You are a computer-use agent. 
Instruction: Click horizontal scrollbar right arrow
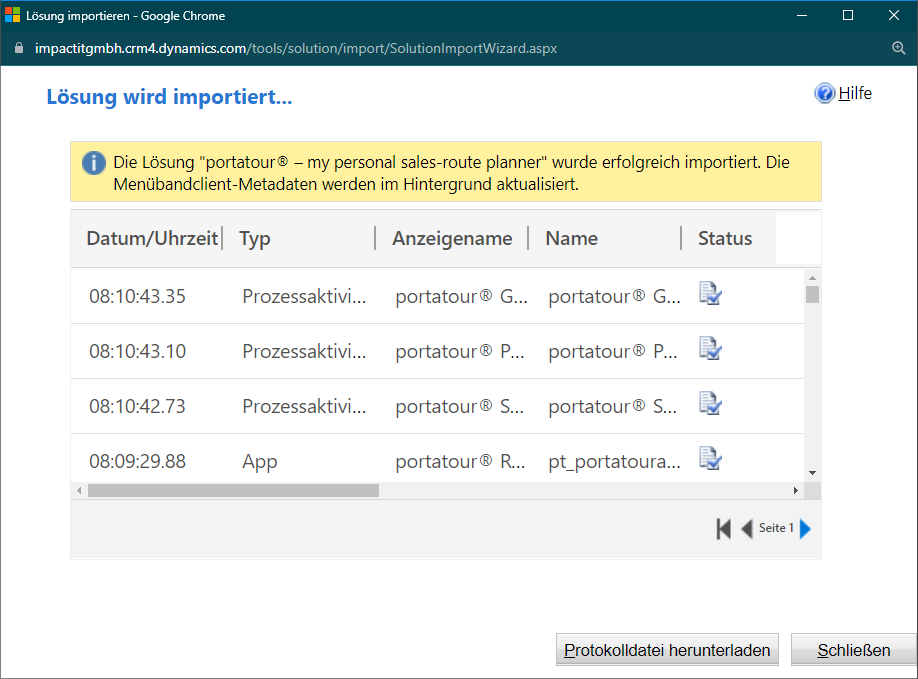coord(796,491)
